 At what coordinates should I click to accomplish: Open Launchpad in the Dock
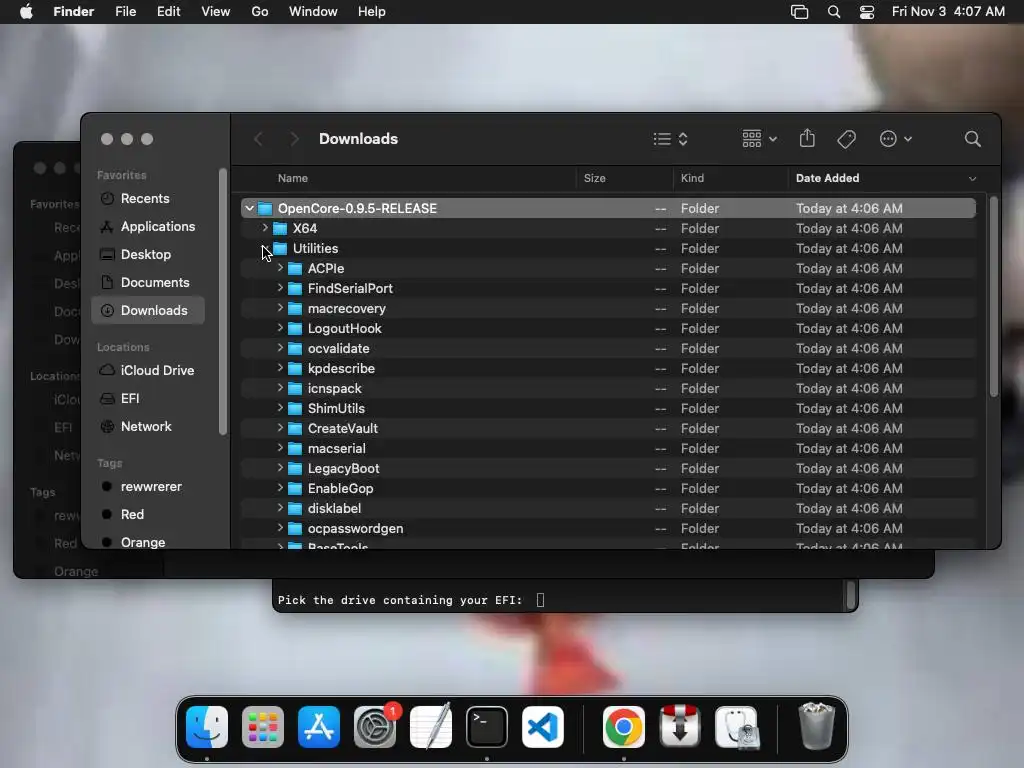tap(263, 727)
